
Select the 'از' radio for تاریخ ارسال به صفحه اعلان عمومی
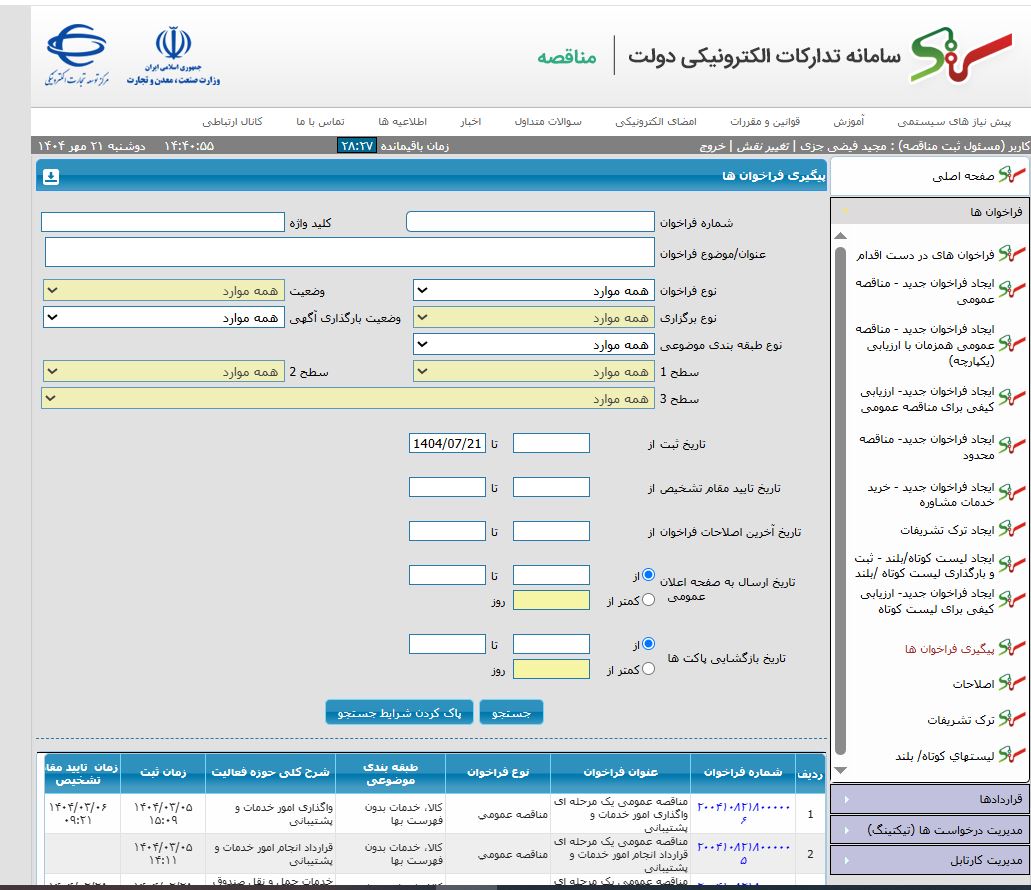648,575
